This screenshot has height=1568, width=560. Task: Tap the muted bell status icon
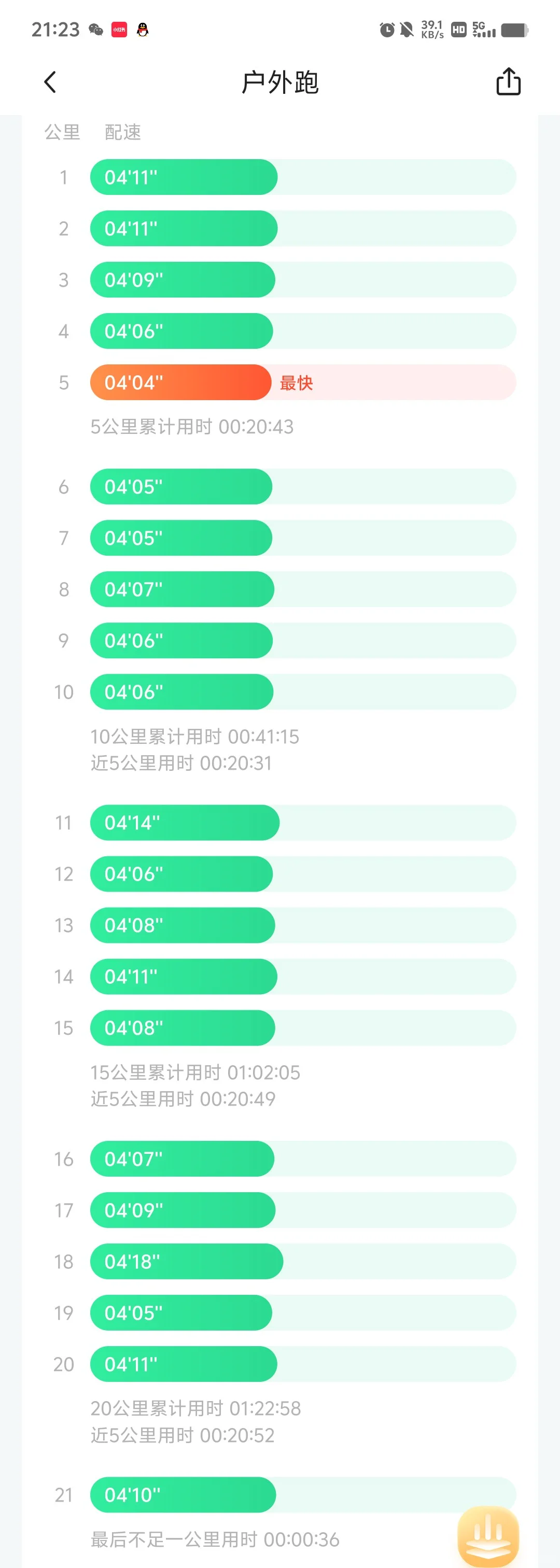[407, 29]
